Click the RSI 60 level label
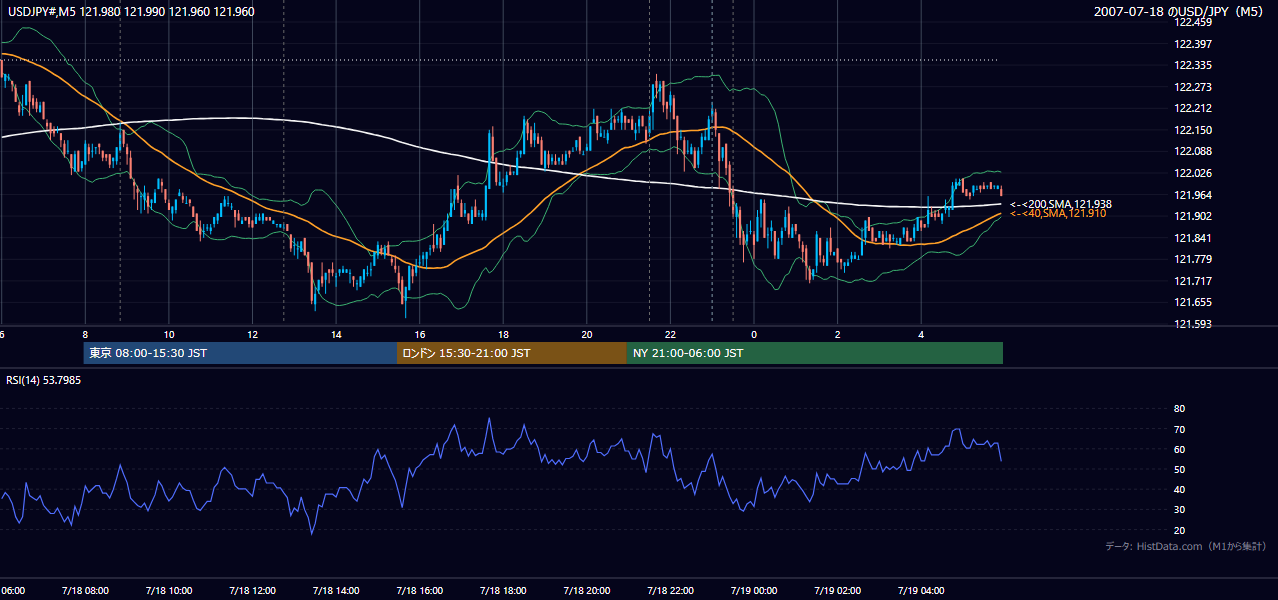This screenshot has width=1278, height=600. tap(1179, 449)
